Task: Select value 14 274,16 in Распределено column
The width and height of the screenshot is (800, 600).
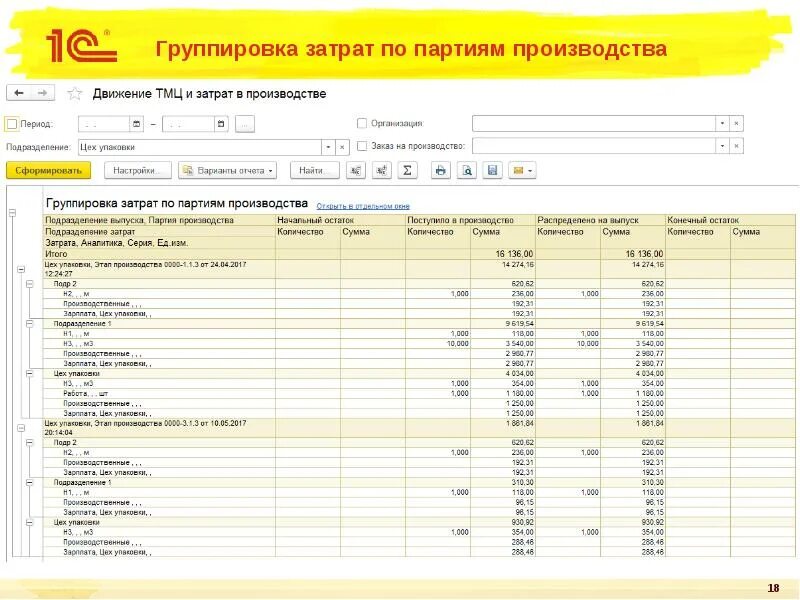Action: point(647,264)
